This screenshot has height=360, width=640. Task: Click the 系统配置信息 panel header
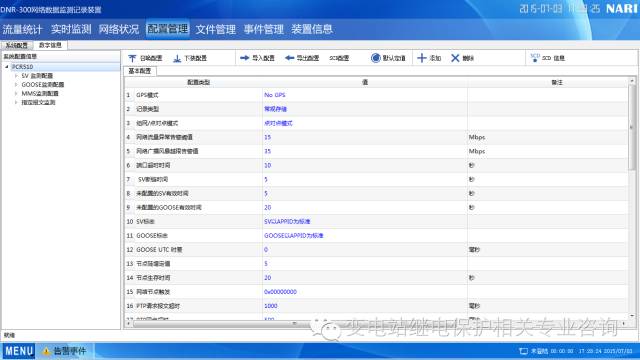click(x=20, y=56)
